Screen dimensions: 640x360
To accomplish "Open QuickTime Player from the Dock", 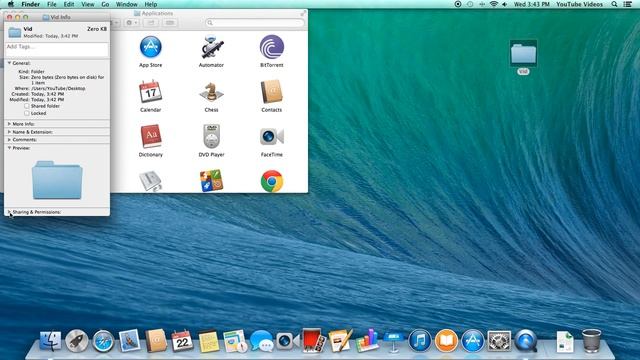I will pos(525,341).
